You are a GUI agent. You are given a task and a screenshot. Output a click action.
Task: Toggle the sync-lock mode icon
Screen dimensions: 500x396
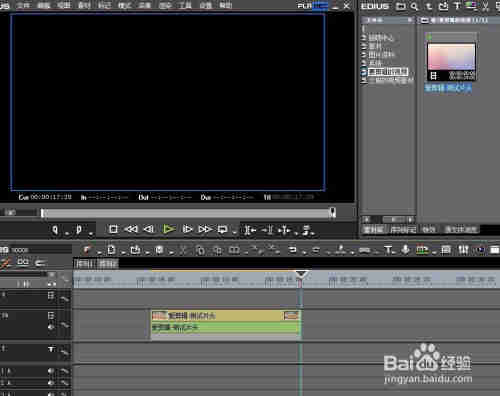coord(23,263)
